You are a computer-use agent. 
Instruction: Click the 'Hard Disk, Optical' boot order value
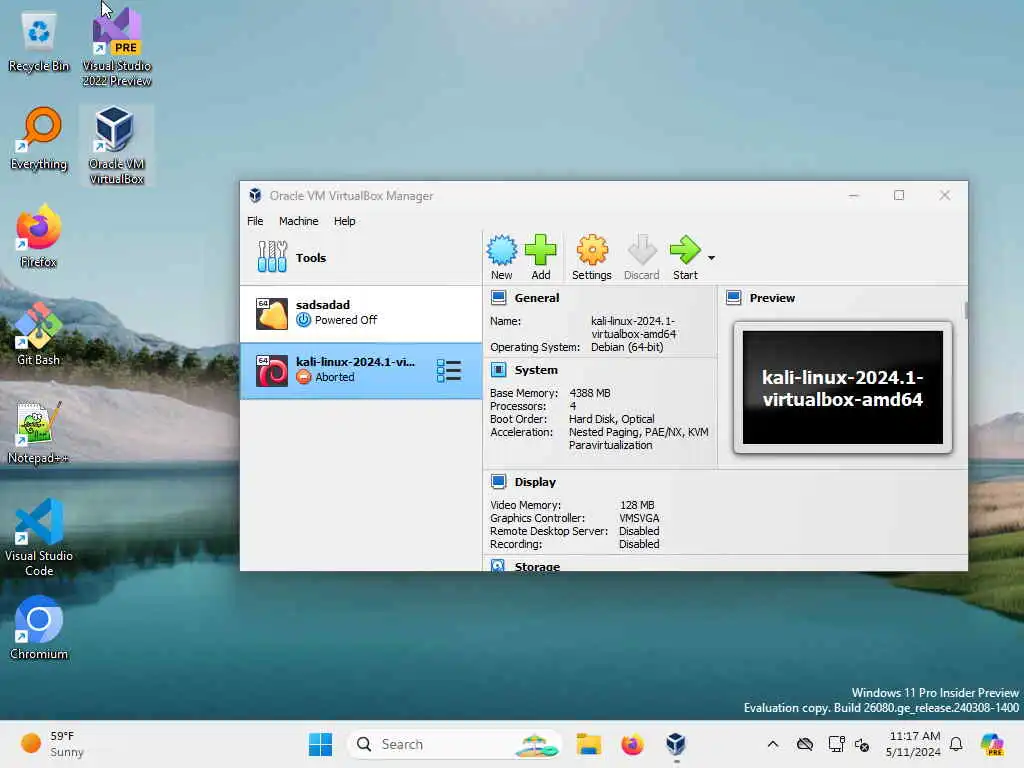pyautogui.click(x=611, y=419)
